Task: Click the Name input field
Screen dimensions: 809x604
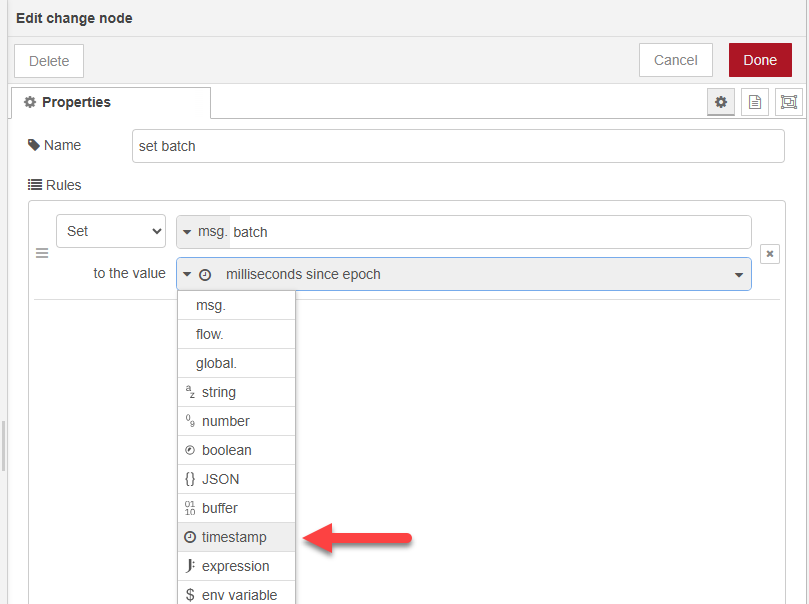Action: (x=458, y=146)
